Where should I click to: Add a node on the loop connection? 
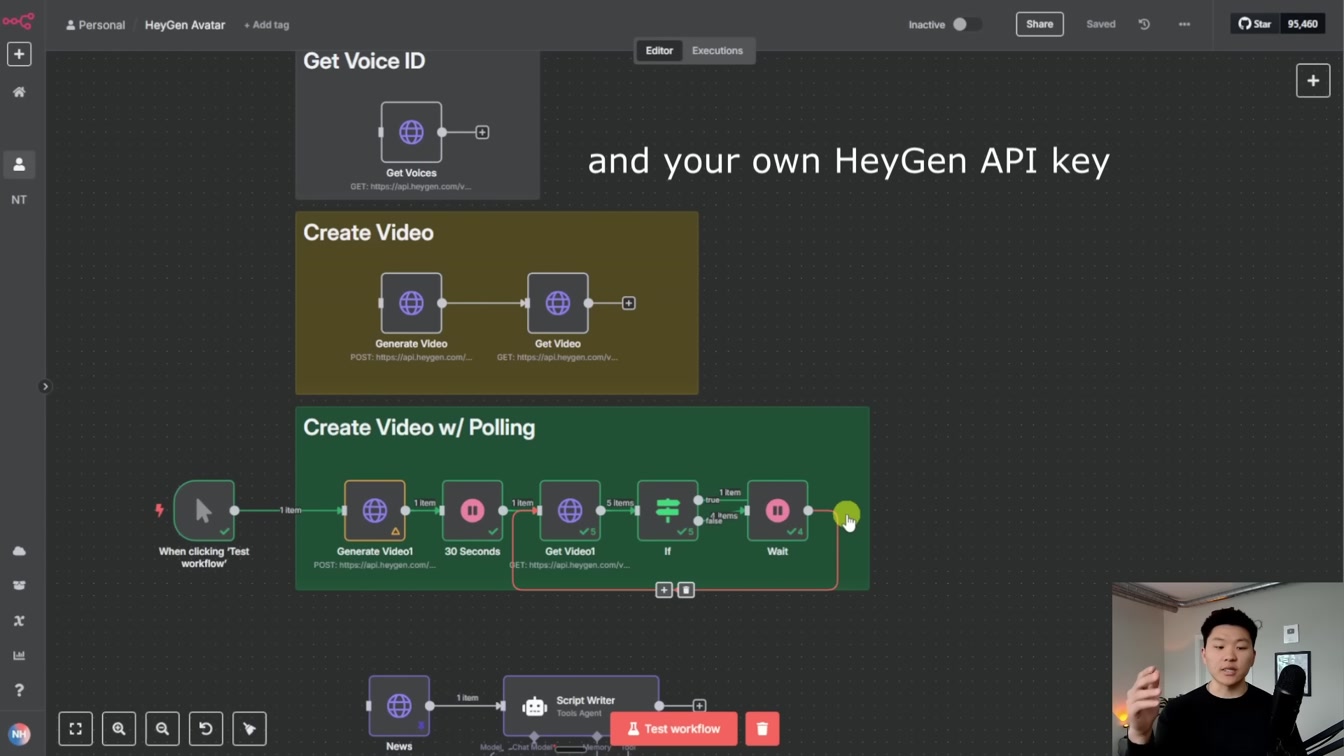click(664, 590)
